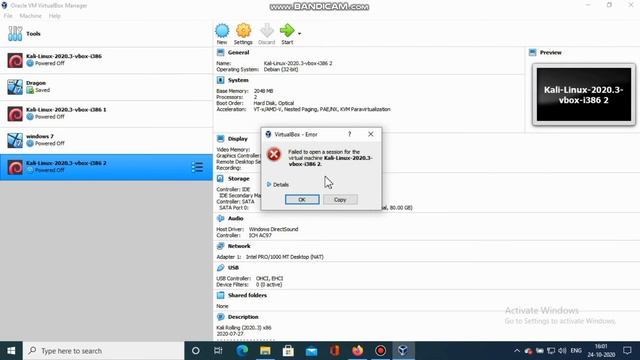The width and height of the screenshot is (640, 360).
Task: Click the taskbar search box
Action: pyautogui.click(x=104, y=351)
